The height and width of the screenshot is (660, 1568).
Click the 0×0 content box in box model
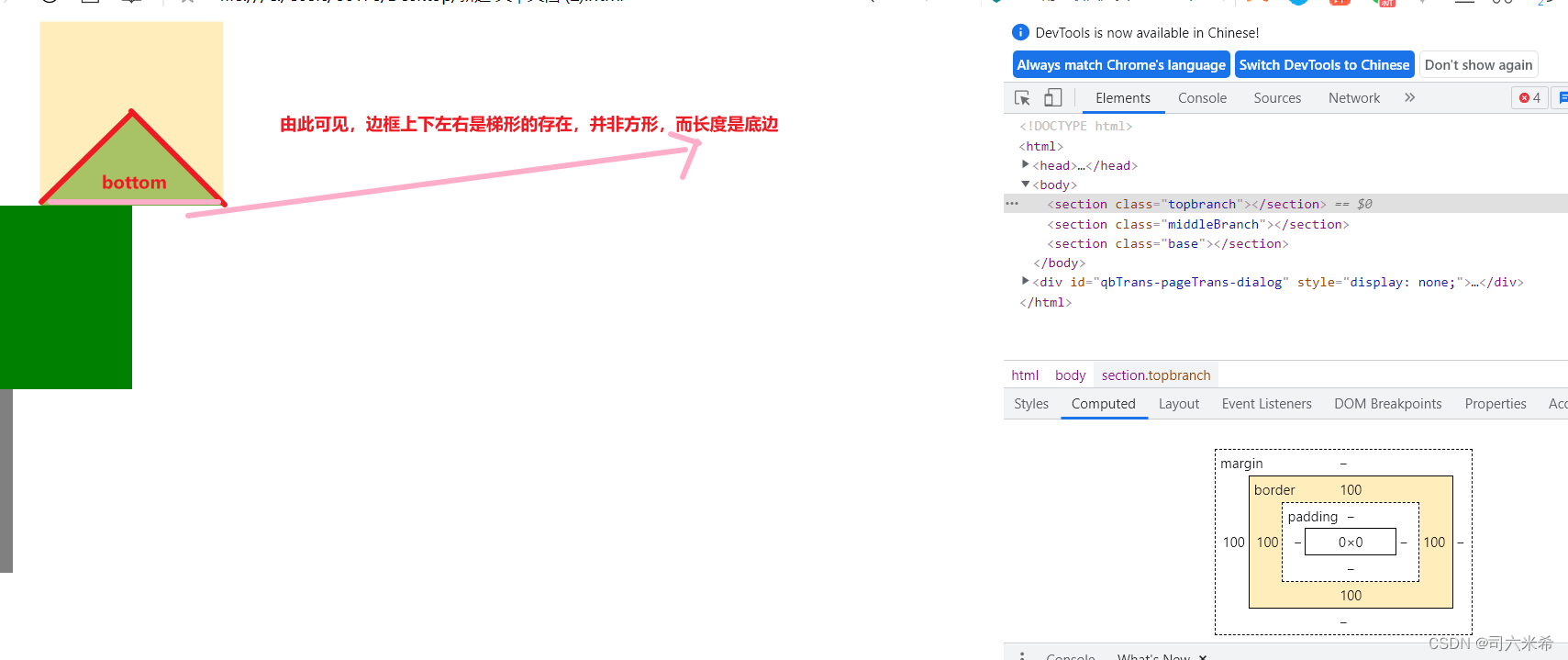coord(1351,543)
